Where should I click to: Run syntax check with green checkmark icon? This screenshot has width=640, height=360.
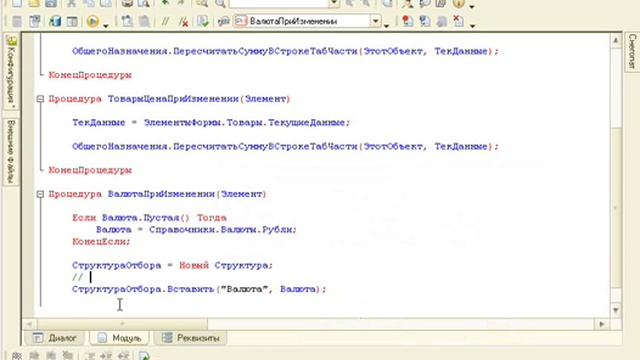click(202, 21)
